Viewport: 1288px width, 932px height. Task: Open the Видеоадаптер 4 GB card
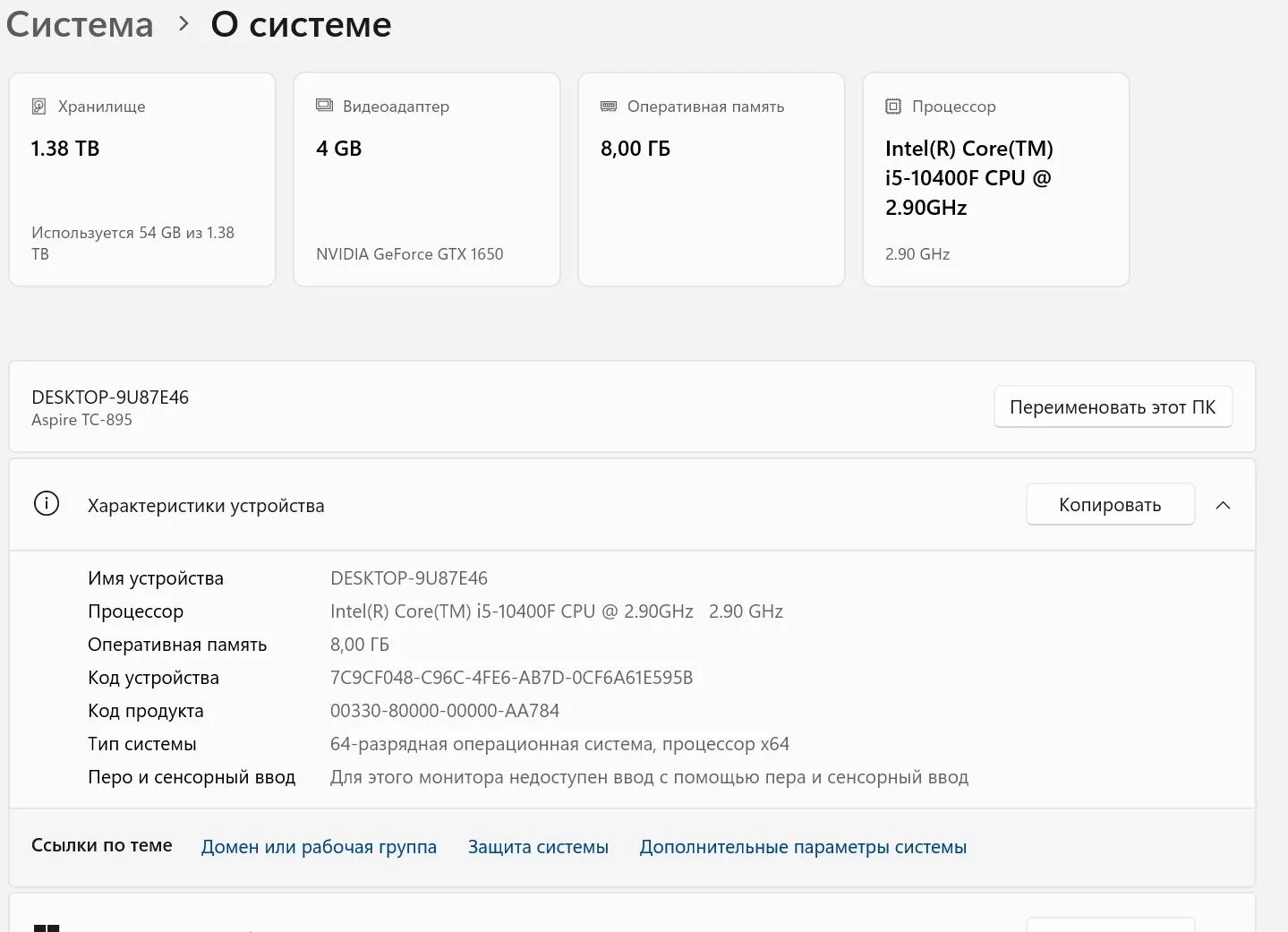[427, 179]
